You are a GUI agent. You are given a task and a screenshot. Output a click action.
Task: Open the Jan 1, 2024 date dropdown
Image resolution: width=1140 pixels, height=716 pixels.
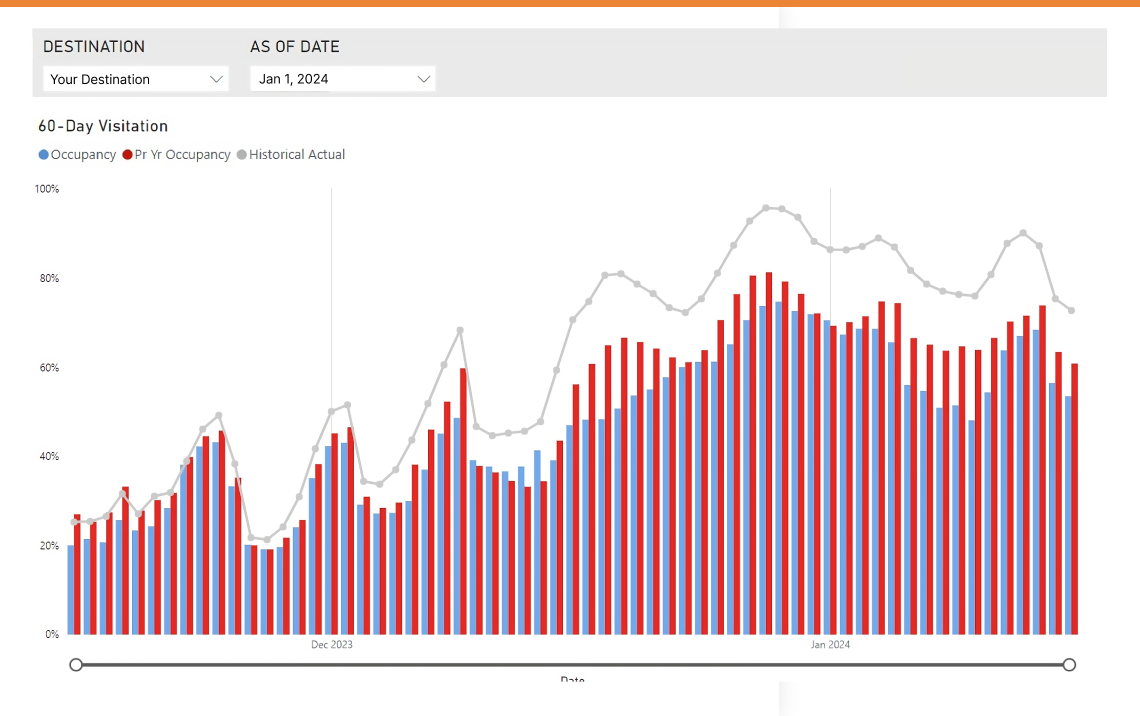(x=342, y=78)
